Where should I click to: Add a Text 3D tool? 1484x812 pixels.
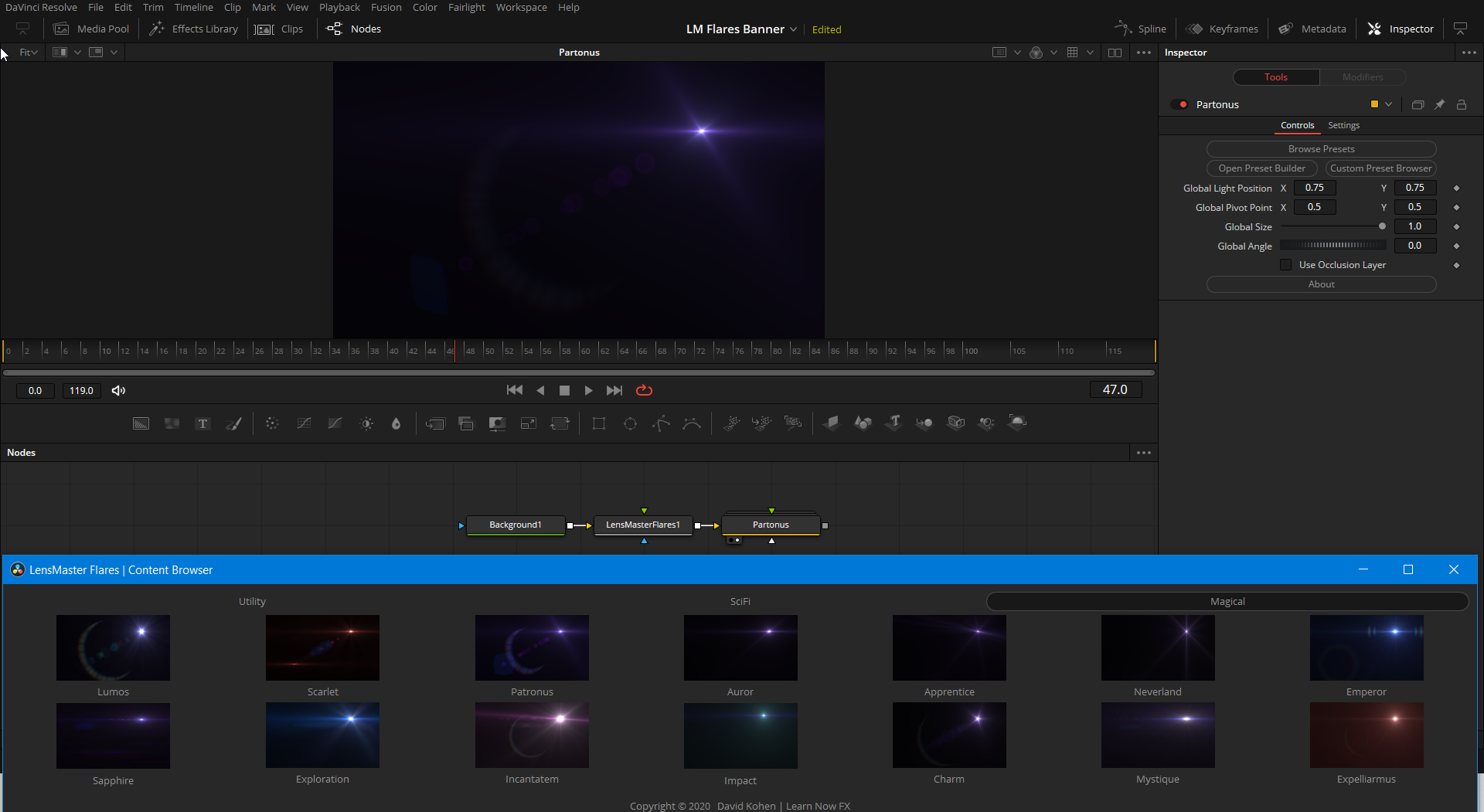pos(893,423)
